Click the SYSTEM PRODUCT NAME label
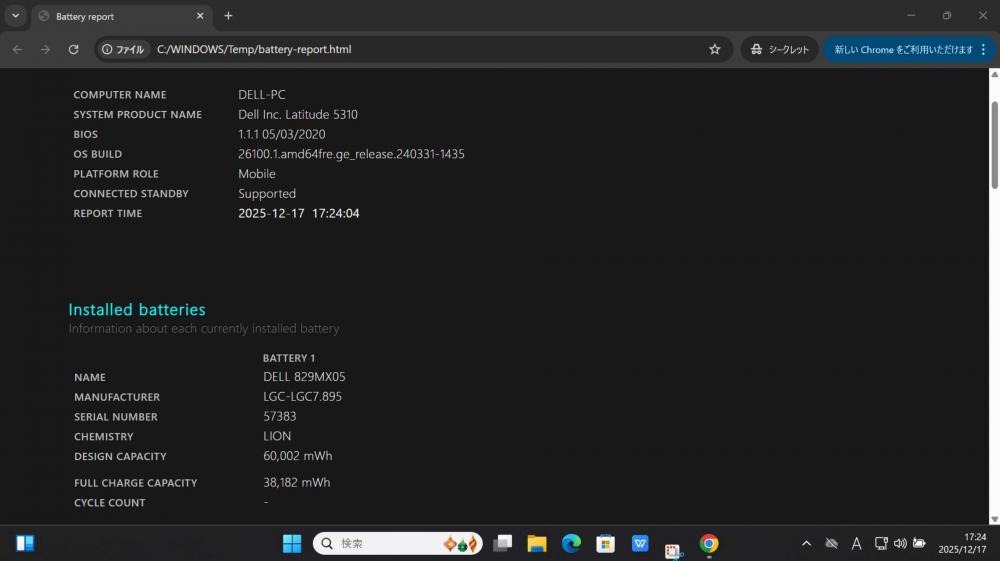The height and width of the screenshot is (561, 1000). pos(137,114)
